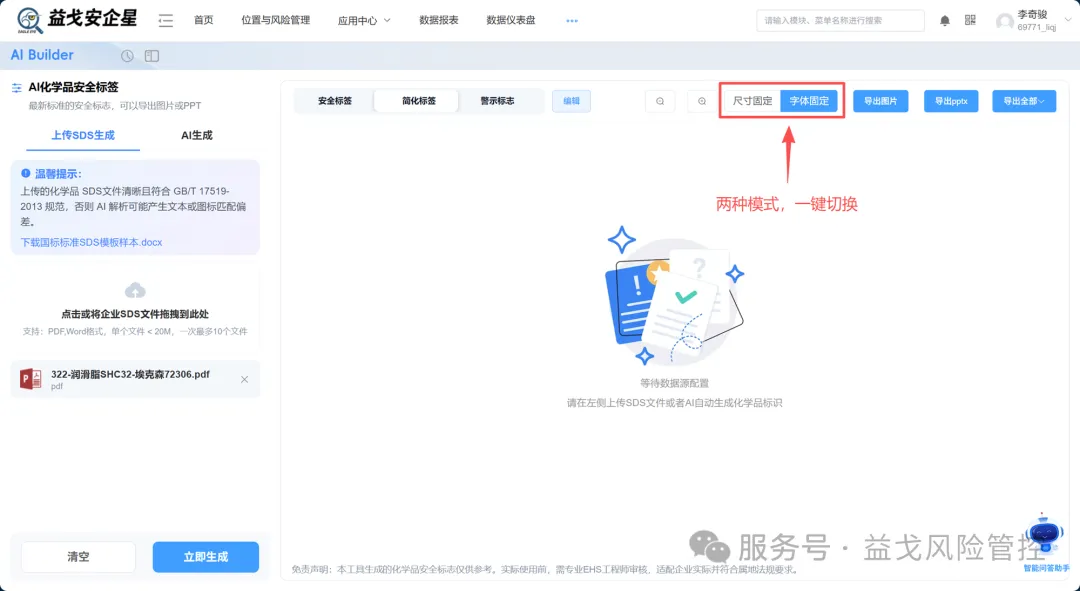
Task: Click the SDS upload drop zone text
Action: [x=135, y=314]
